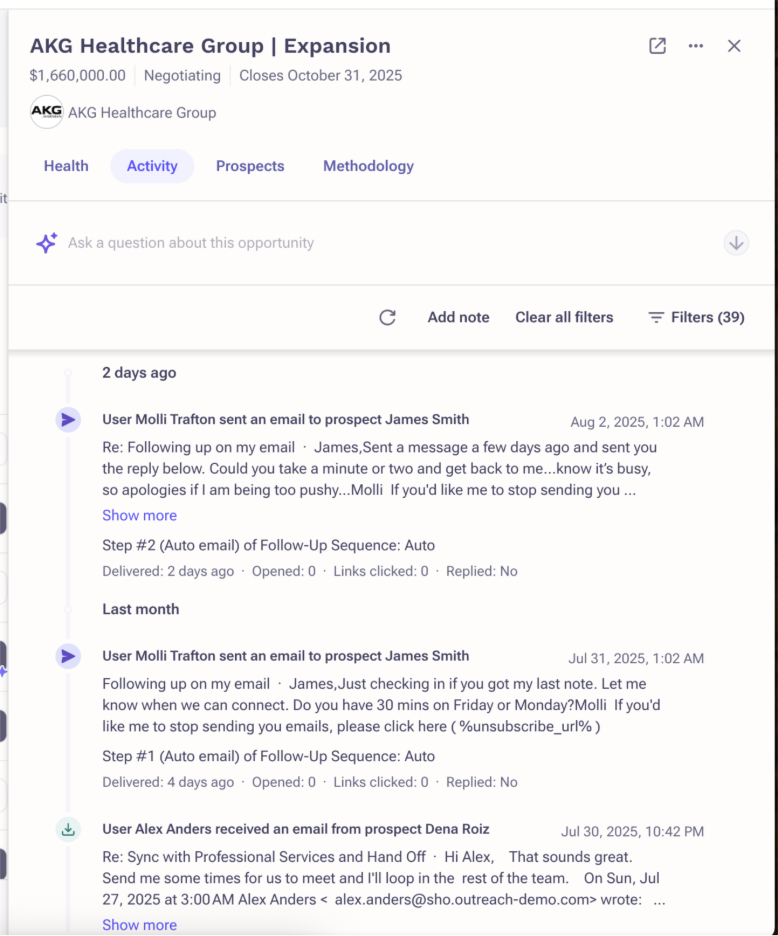Click Add note
The image size is (778, 936).
tap(459, 318)
